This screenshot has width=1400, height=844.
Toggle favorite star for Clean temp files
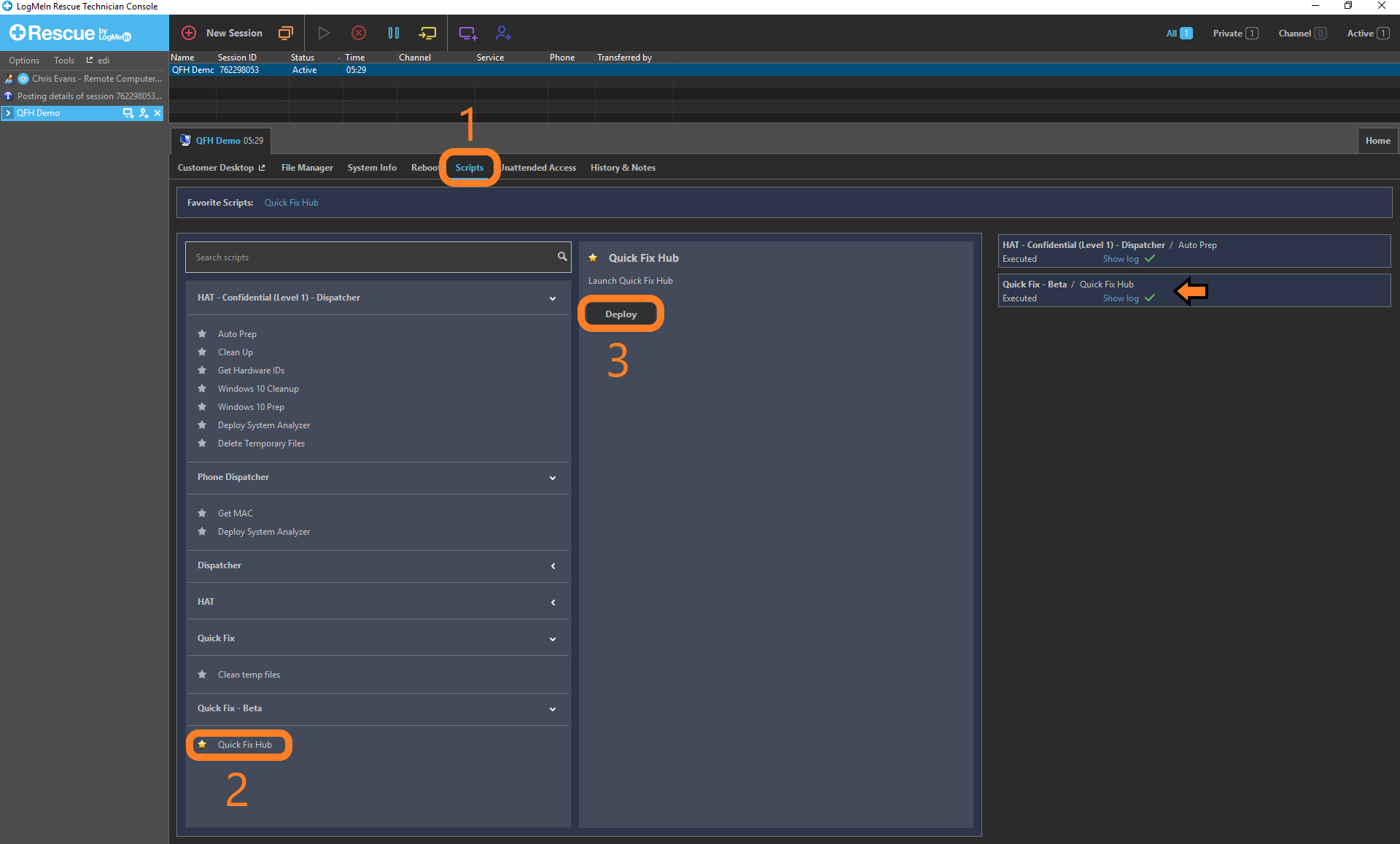[202, 675]
